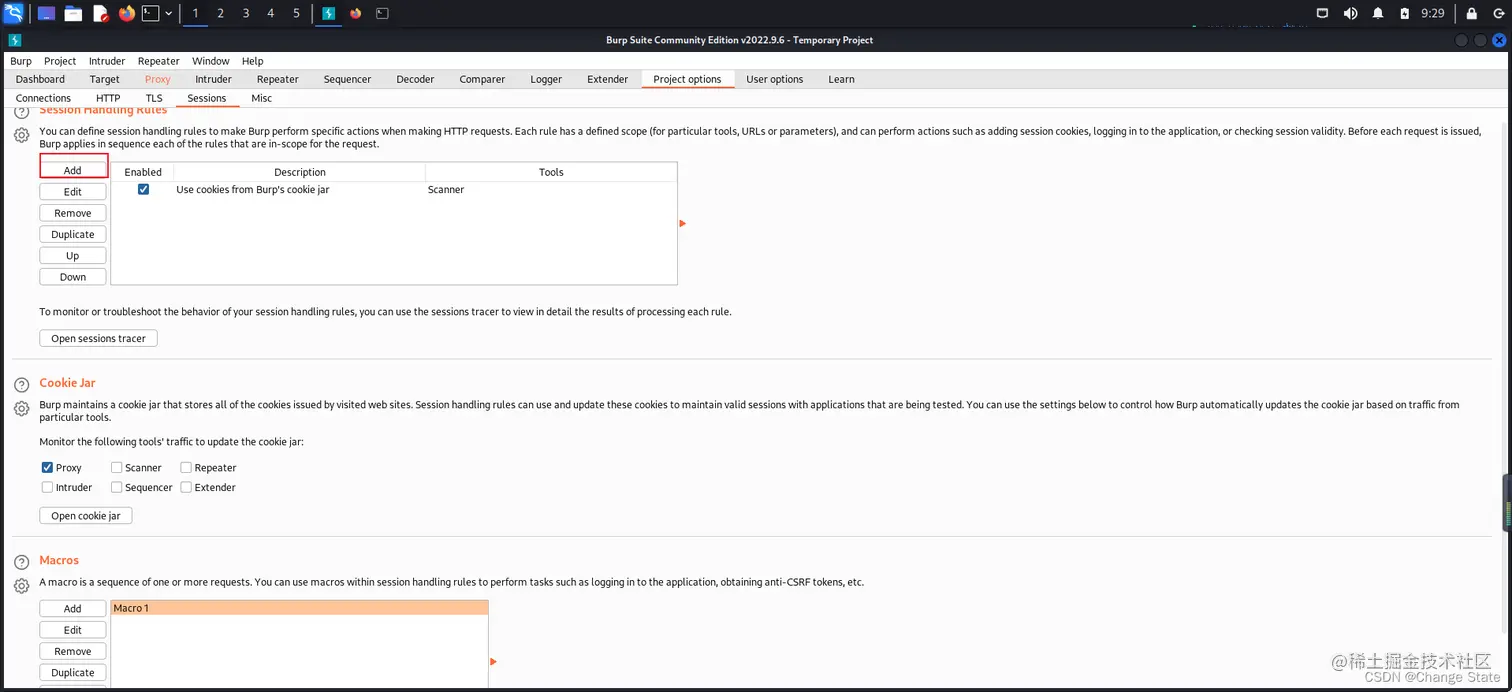Switch to the Learn tab
This screenshot has width=1512, height=692.
842,79
